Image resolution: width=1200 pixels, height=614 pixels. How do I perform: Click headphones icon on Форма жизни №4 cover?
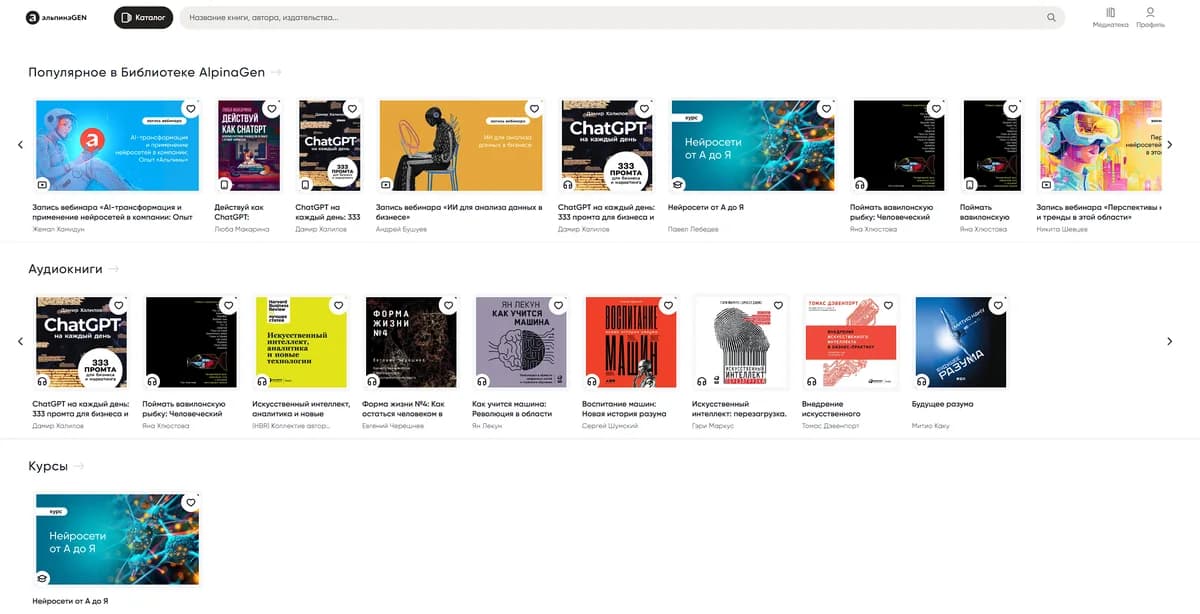372,381
